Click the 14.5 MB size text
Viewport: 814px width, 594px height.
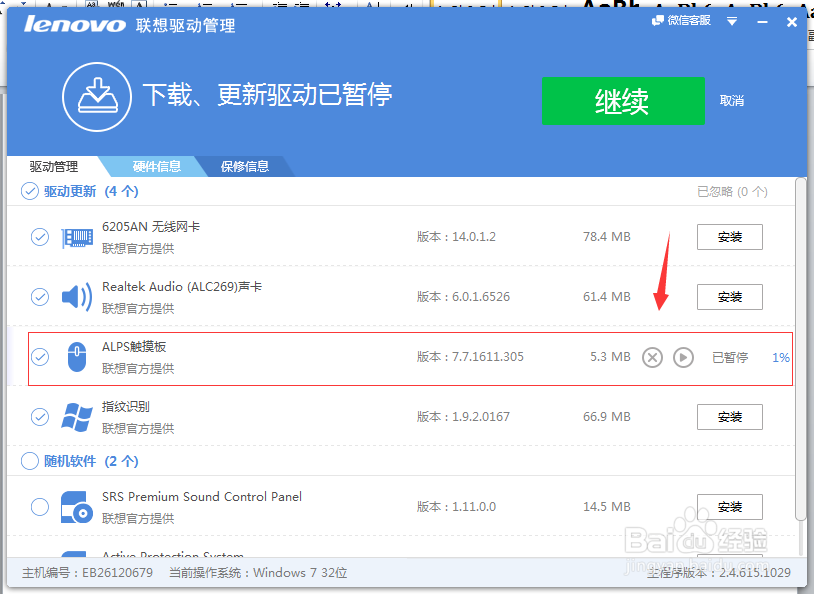pyautogui.click(x=606, y=507)
